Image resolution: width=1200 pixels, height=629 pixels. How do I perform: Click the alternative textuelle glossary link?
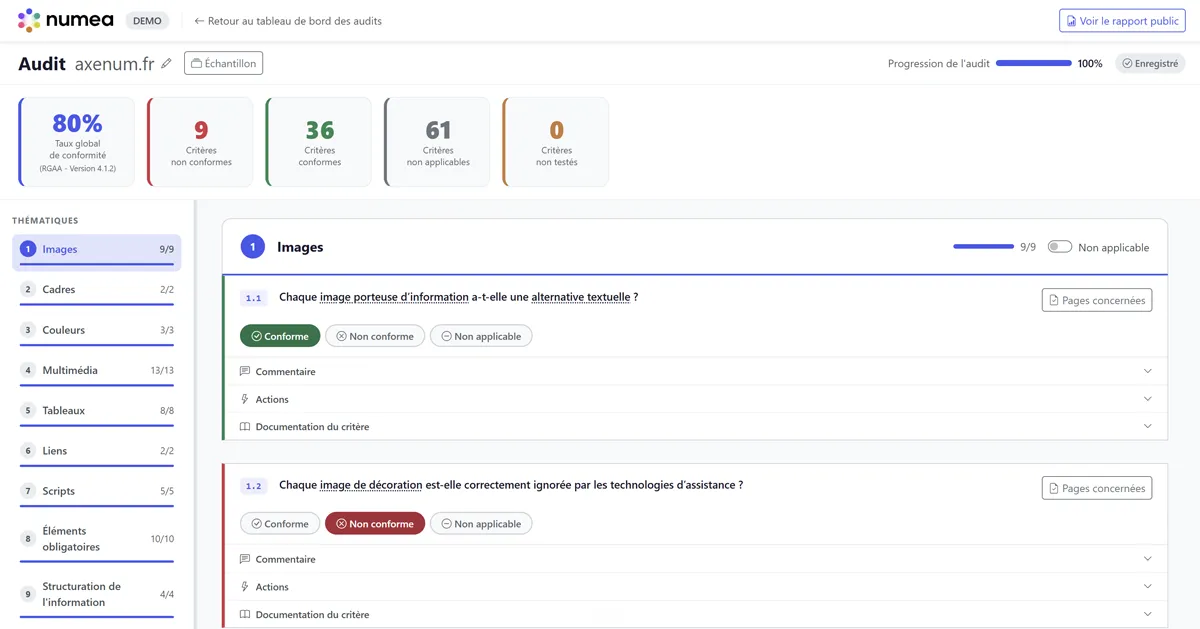(581, 297)
